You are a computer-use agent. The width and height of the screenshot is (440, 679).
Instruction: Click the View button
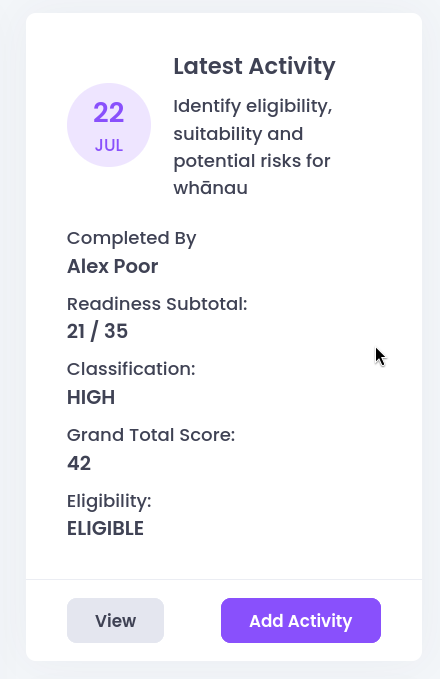pos(115,621)
